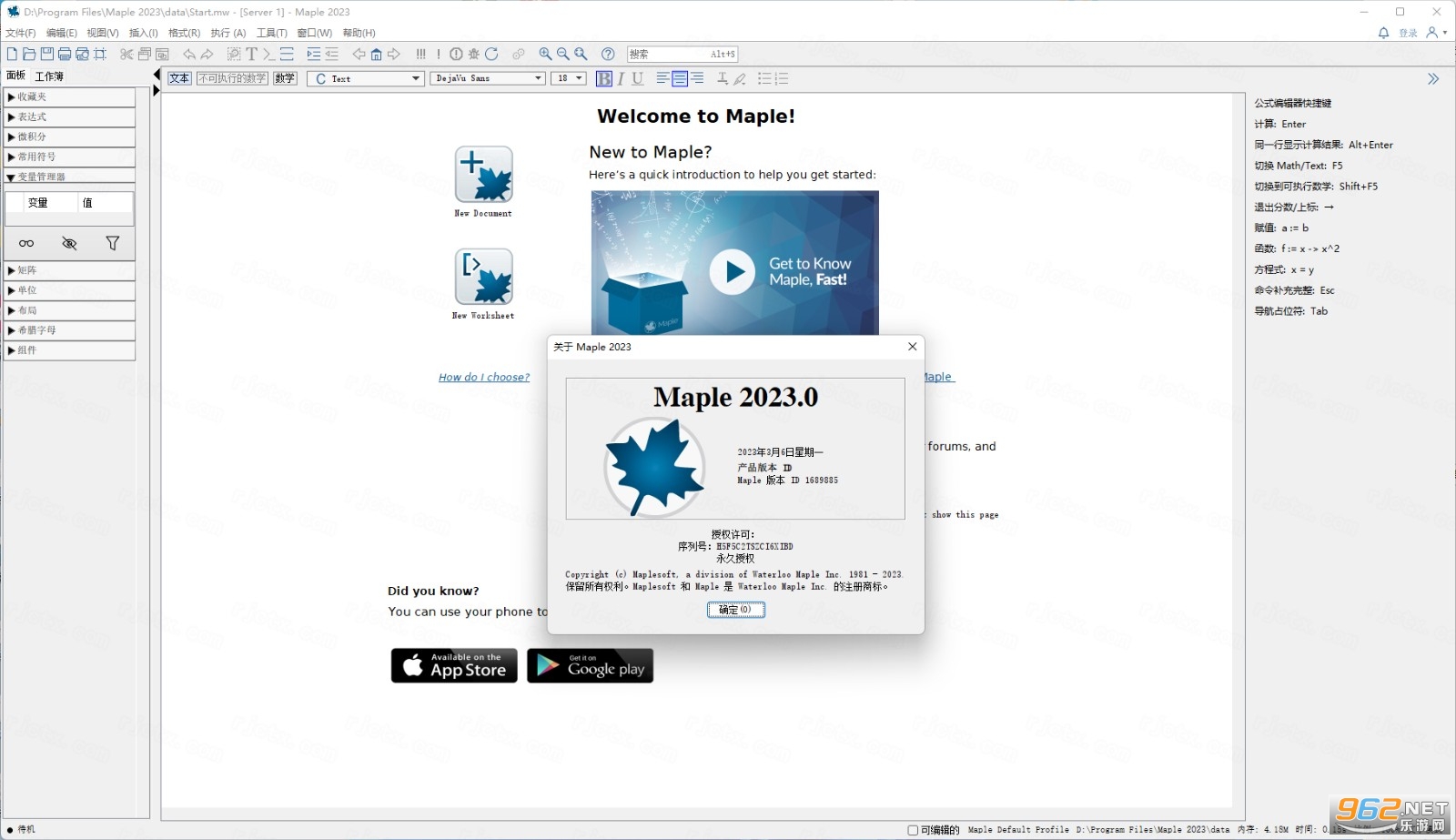Viewport: 1456px width, 840px height.
Task: Open the Google Play badge
Action: pyautogui.click(x=590, y=665)
